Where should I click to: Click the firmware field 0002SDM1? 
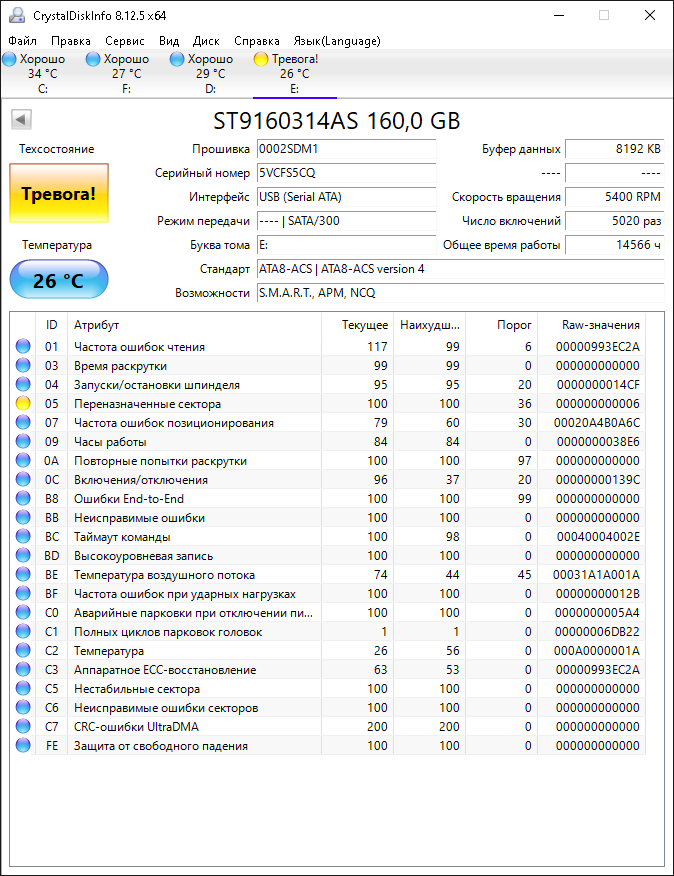[x=346, y=149]
